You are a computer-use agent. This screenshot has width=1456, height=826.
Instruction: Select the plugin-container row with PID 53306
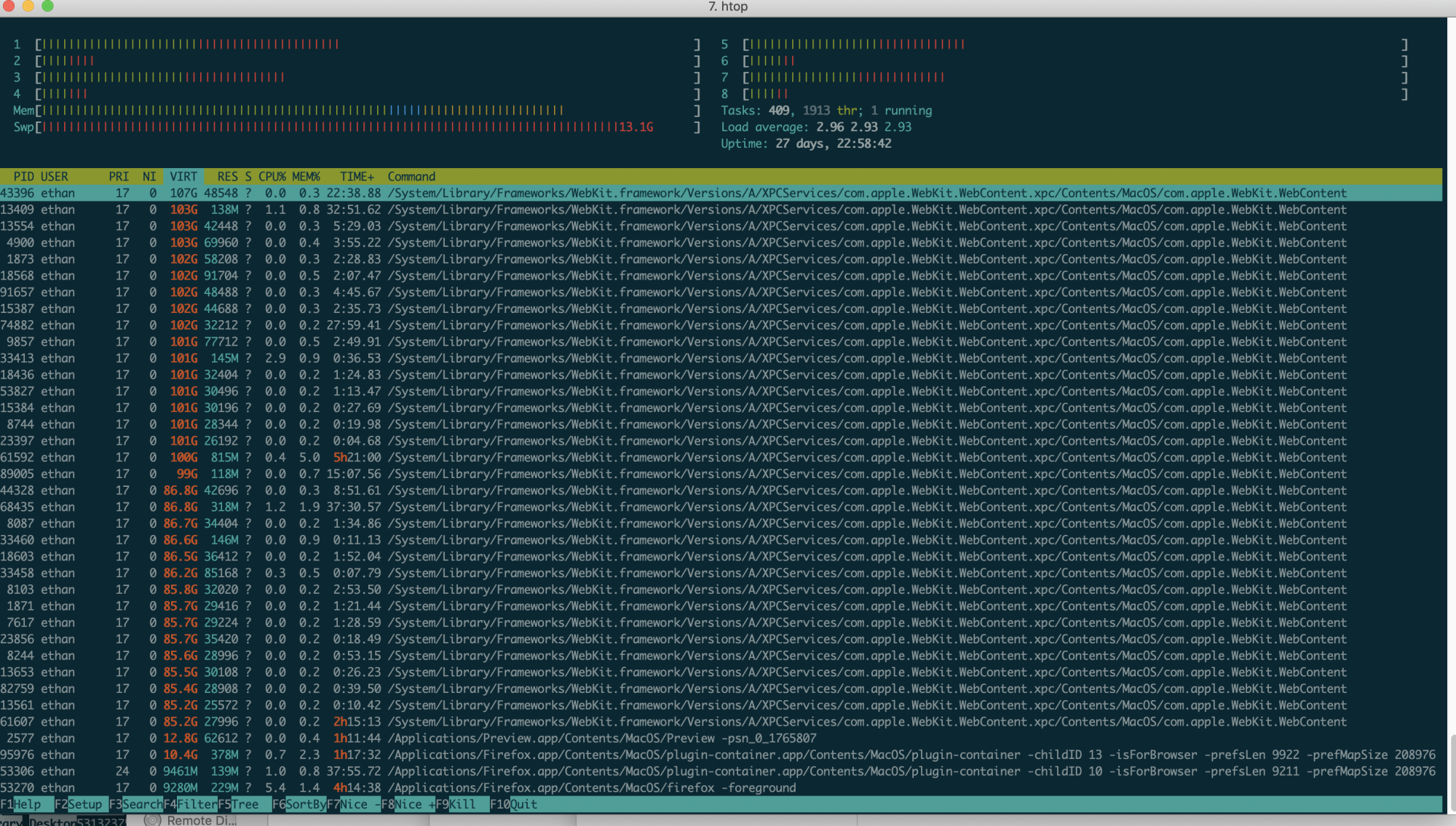721,771
